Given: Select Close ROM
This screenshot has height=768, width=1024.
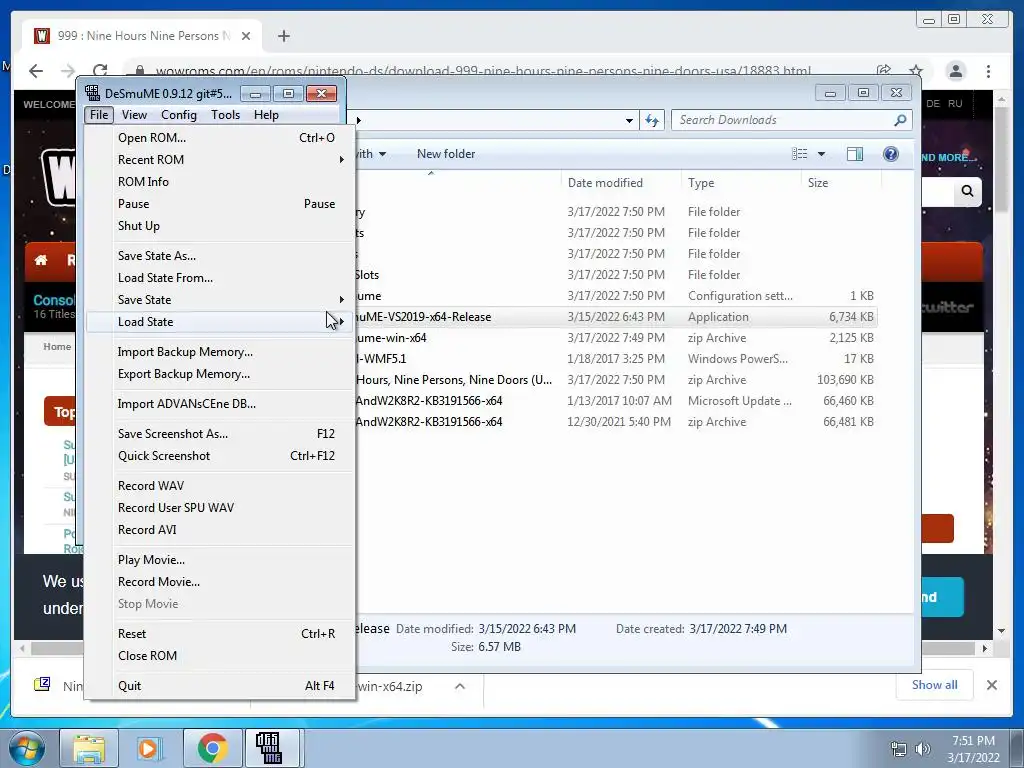Looking at the screenshot, I should pos(221,656).
